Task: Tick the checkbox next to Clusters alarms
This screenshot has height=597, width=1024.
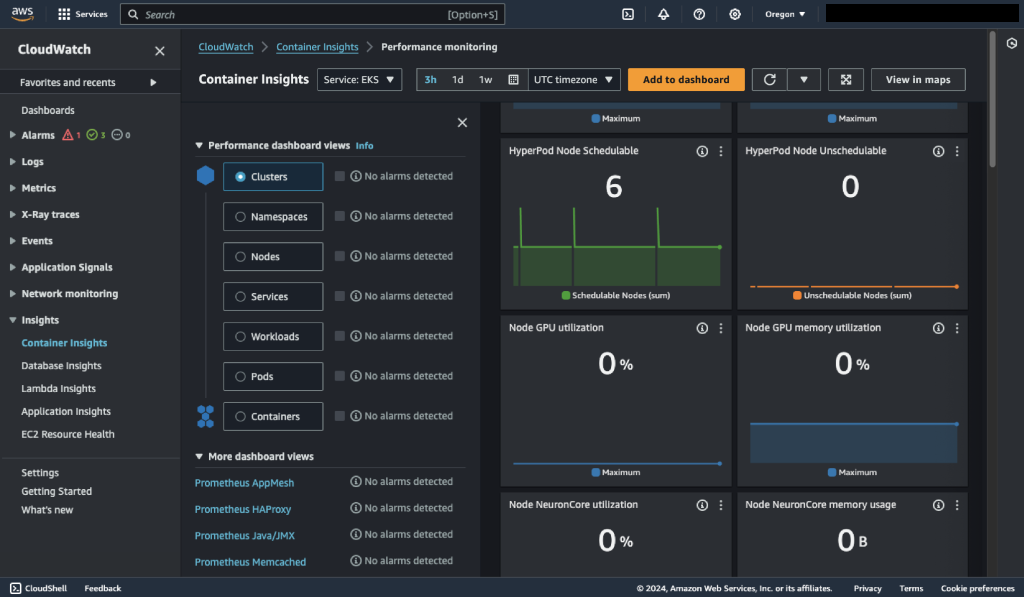Action: [x=340, y=176]
